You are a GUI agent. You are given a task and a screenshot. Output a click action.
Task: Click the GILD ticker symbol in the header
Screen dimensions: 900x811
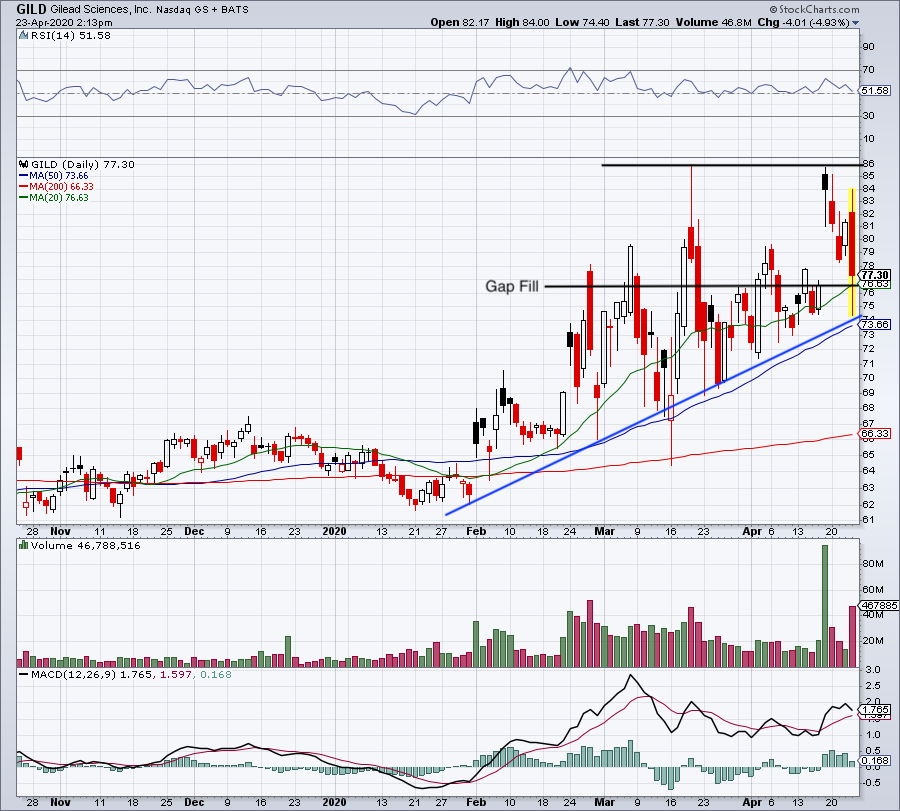[x=31, y=9]
